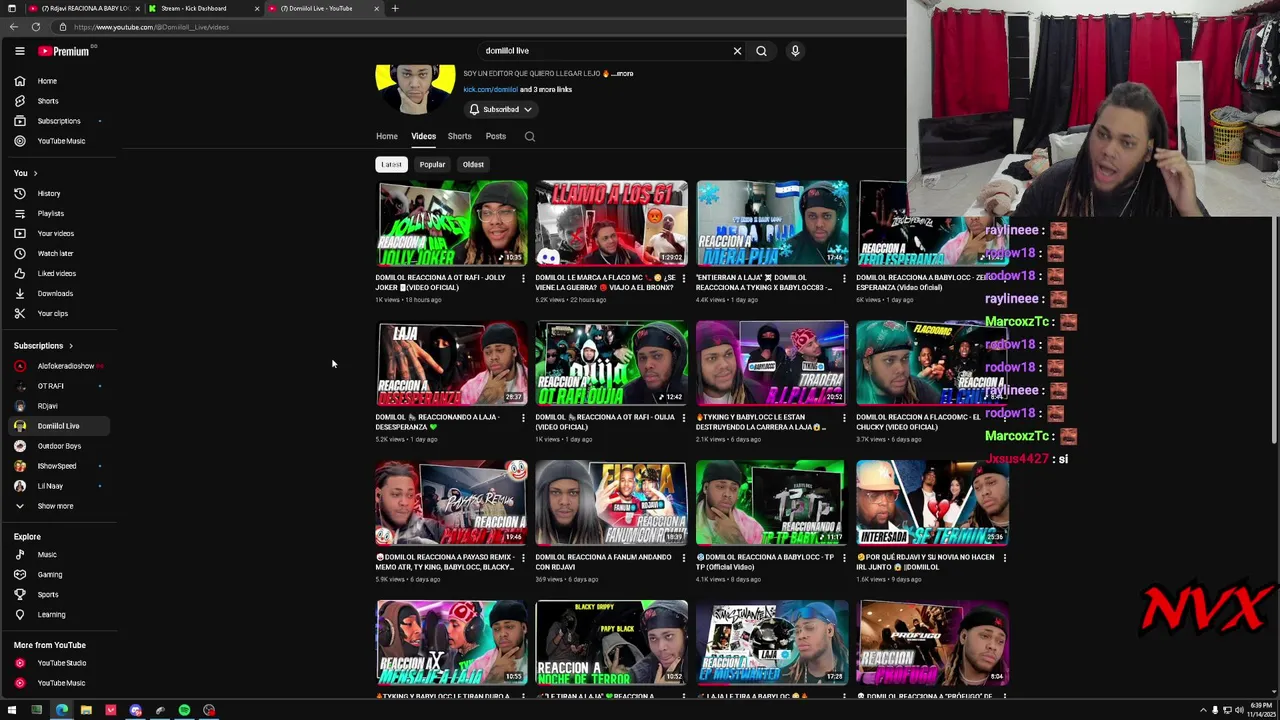Clear the search box with the X
The width and height of the screenshot is (1280, 720).
pyautogui.click(x=737, y=51)
